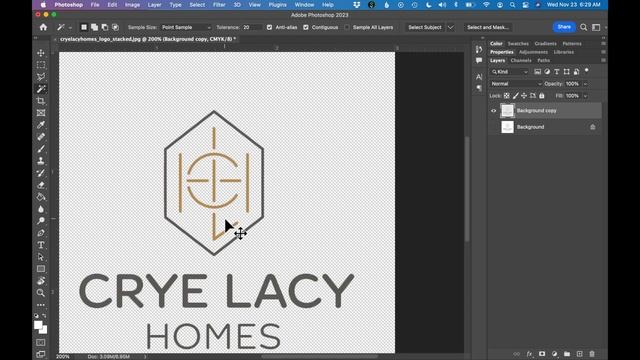Open the Color panel menu
The image size is (640, 360).
[603, 44]
